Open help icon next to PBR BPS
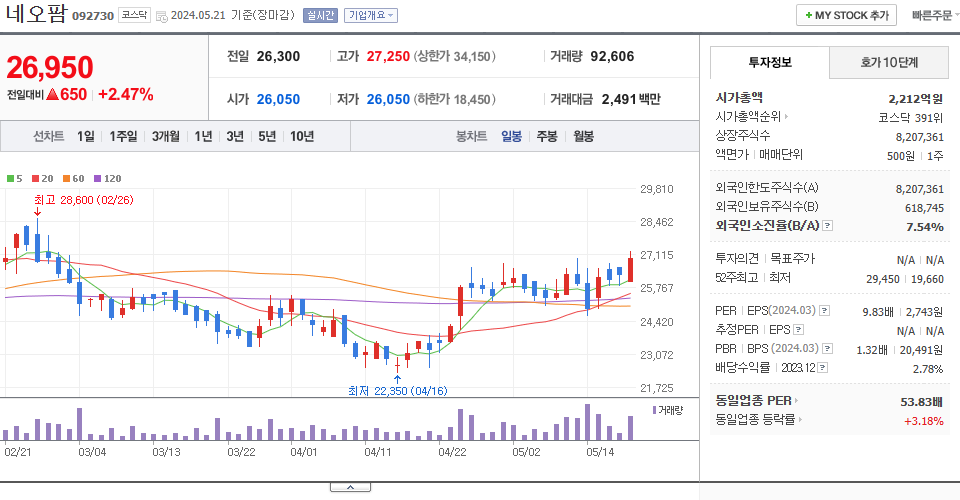The width and height of the screenshot is (960, 500). (828, 349)
